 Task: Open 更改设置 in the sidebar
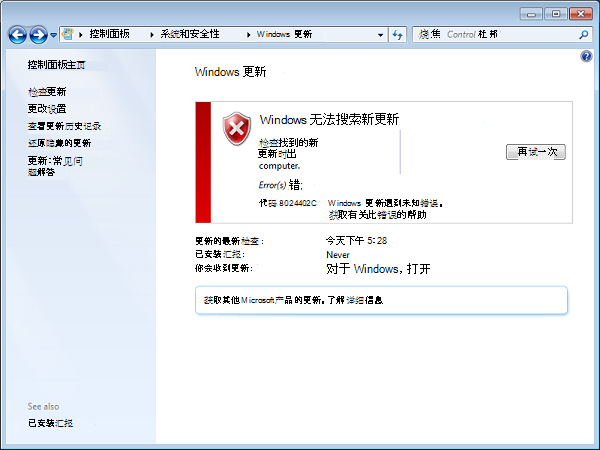click(x=47, y=109)
